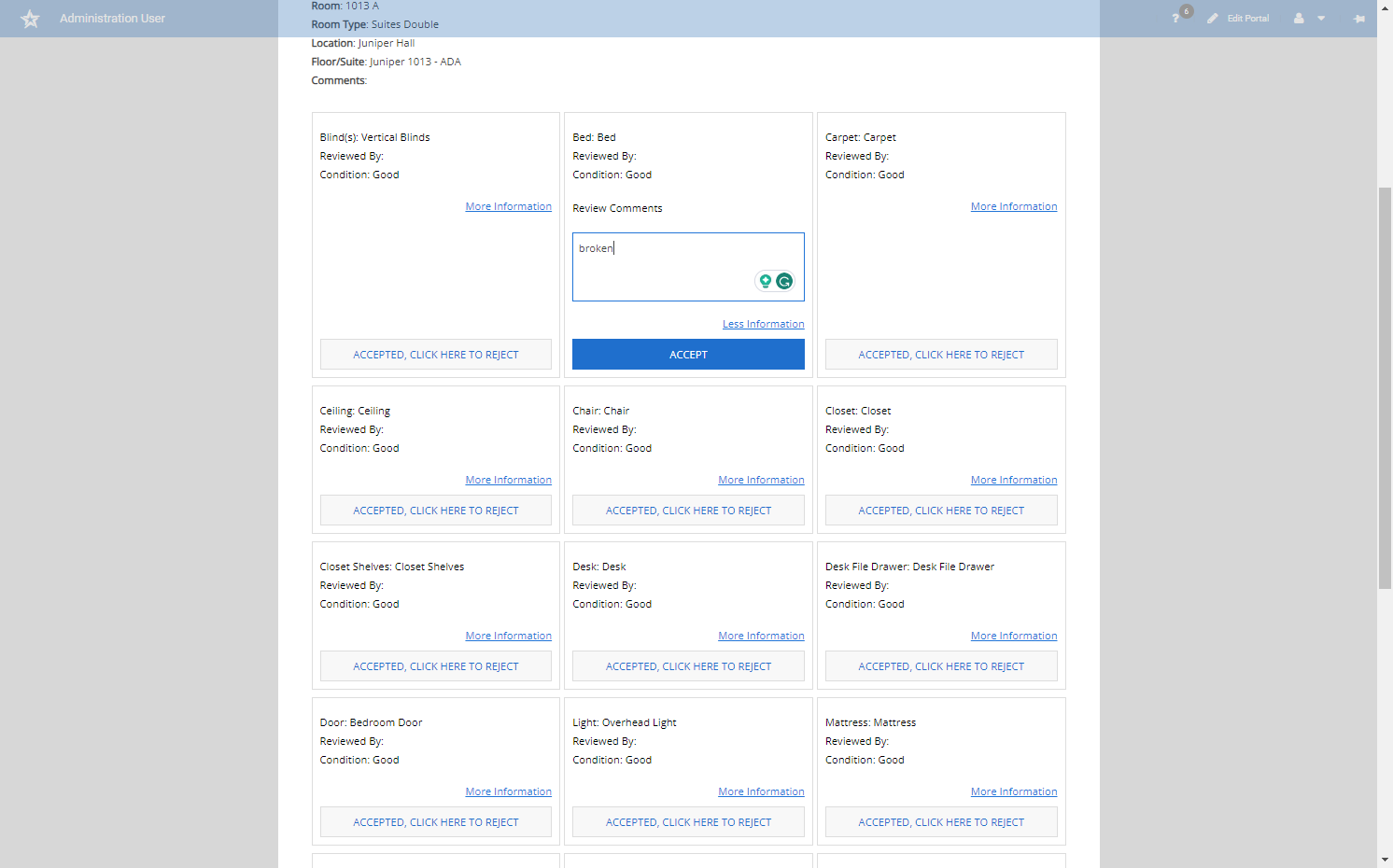
Task: Click the Edit Portal text link
Action: click(x=1248, y=19)
